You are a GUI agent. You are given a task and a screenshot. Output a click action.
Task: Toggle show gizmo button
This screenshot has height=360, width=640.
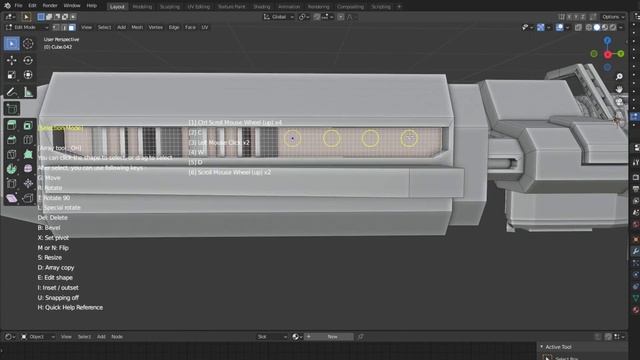[x=541, y=27]
